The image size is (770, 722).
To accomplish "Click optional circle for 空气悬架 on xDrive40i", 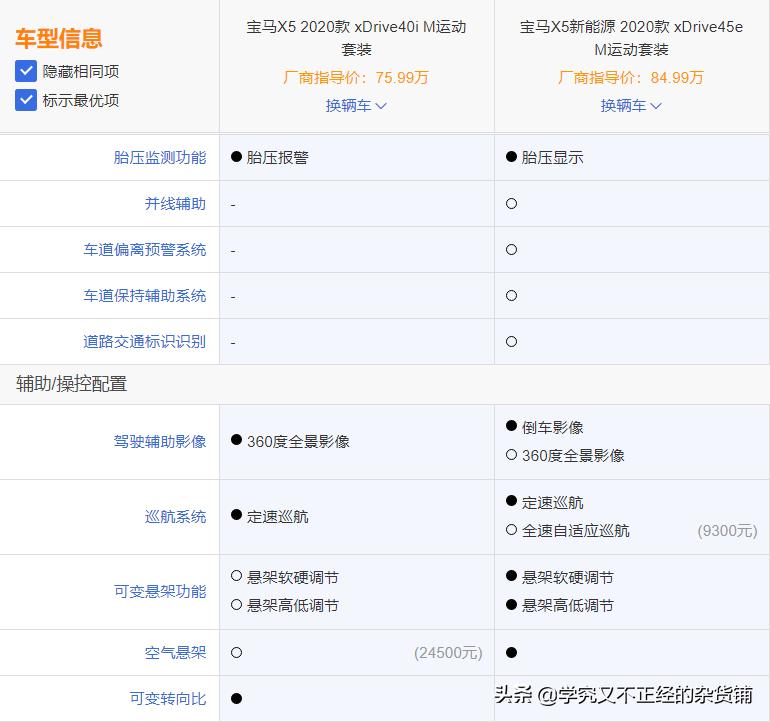I will pyautogui.click(x=236, y=653).
